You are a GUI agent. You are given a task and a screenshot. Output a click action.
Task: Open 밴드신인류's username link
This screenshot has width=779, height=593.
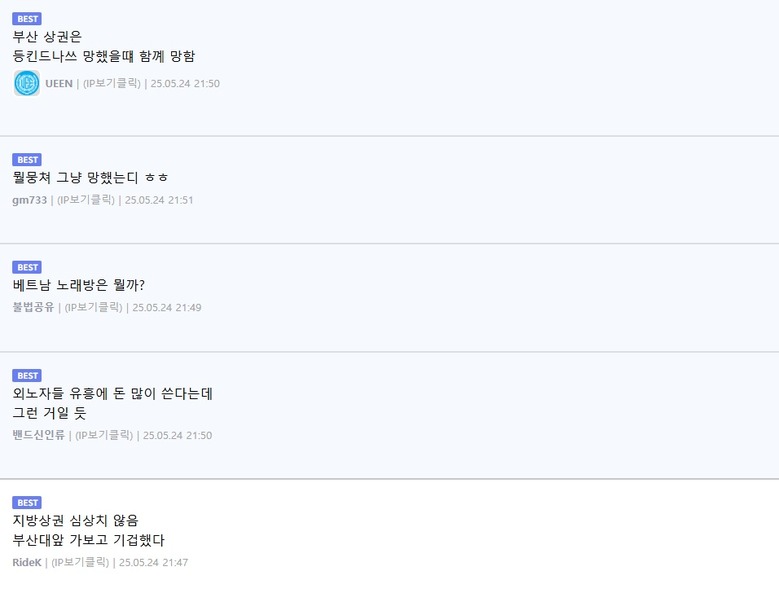pyautogui.click(x=38, y=435)
